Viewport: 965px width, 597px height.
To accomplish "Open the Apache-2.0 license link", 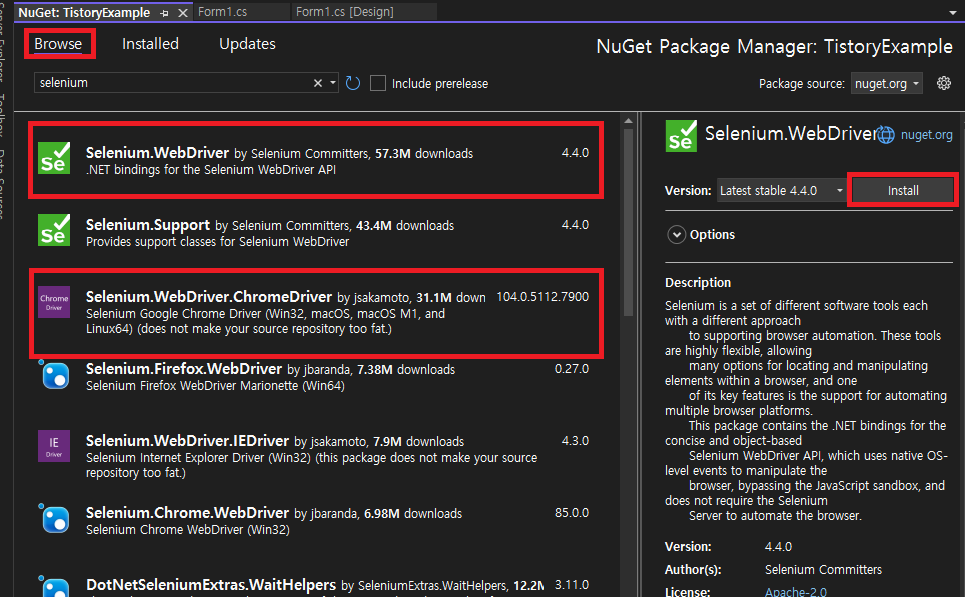I will pos(796,591).
